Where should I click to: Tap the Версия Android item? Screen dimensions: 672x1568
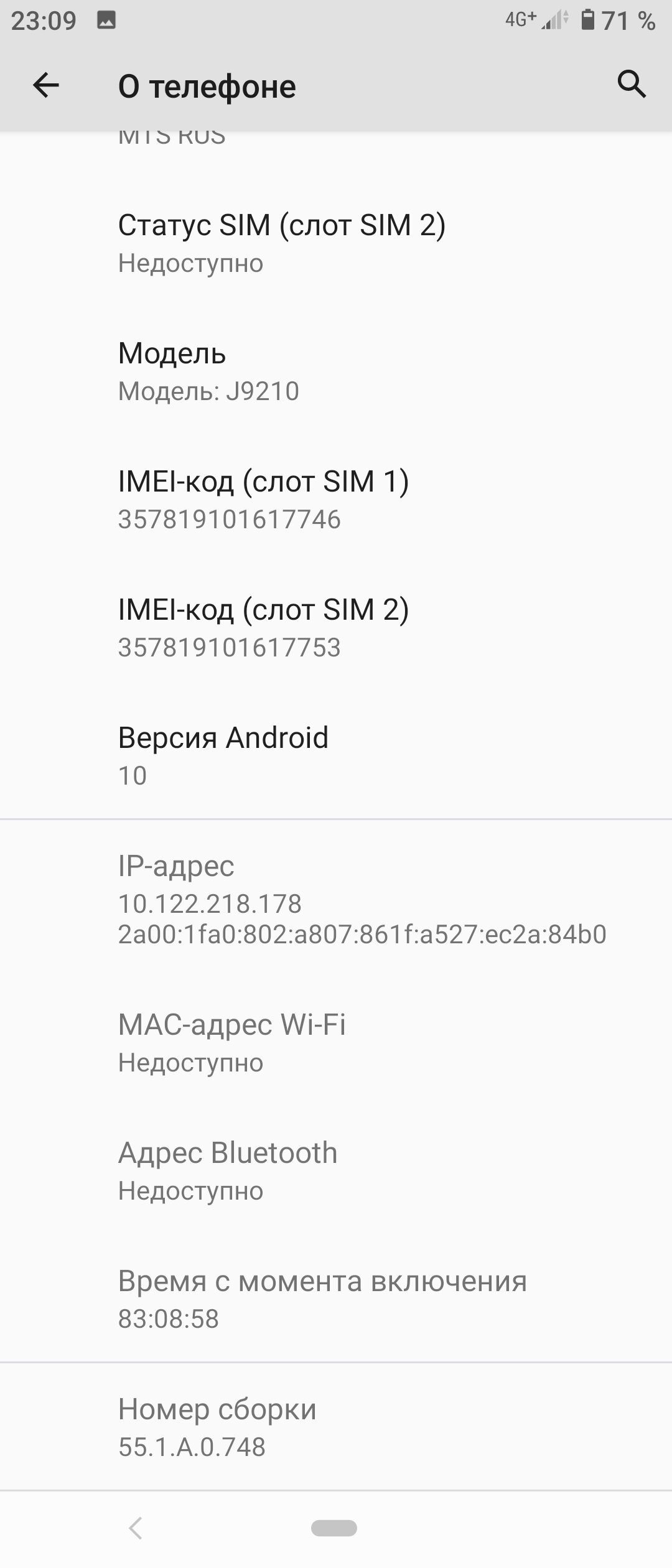[x=336, y=756]
